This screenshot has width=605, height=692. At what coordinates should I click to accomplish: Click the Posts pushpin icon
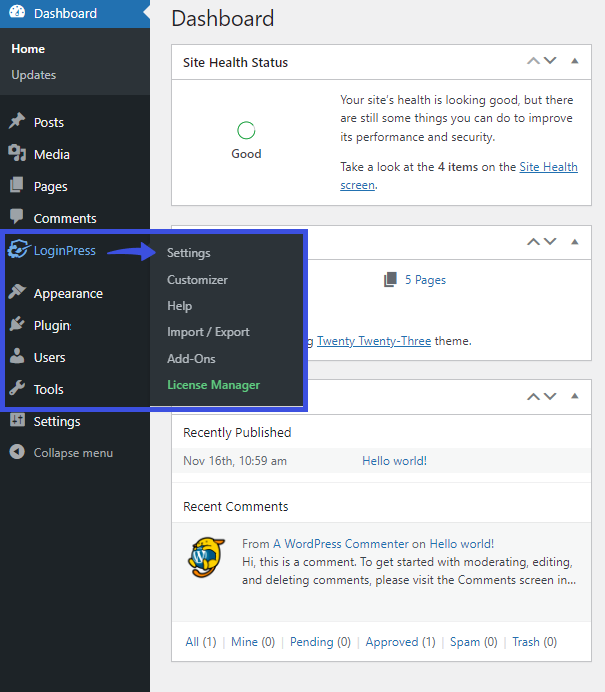point(17,121)
